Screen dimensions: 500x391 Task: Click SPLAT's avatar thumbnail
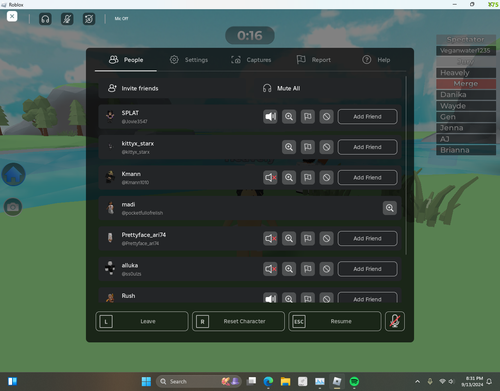click(110, 117)
